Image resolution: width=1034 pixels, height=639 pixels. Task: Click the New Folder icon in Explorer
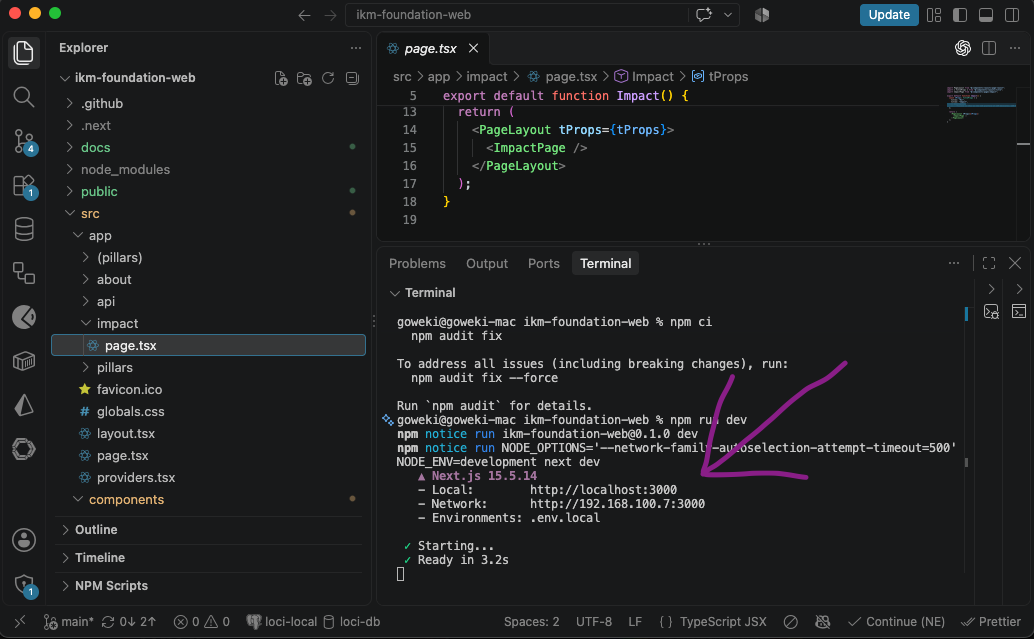(304, 78)
